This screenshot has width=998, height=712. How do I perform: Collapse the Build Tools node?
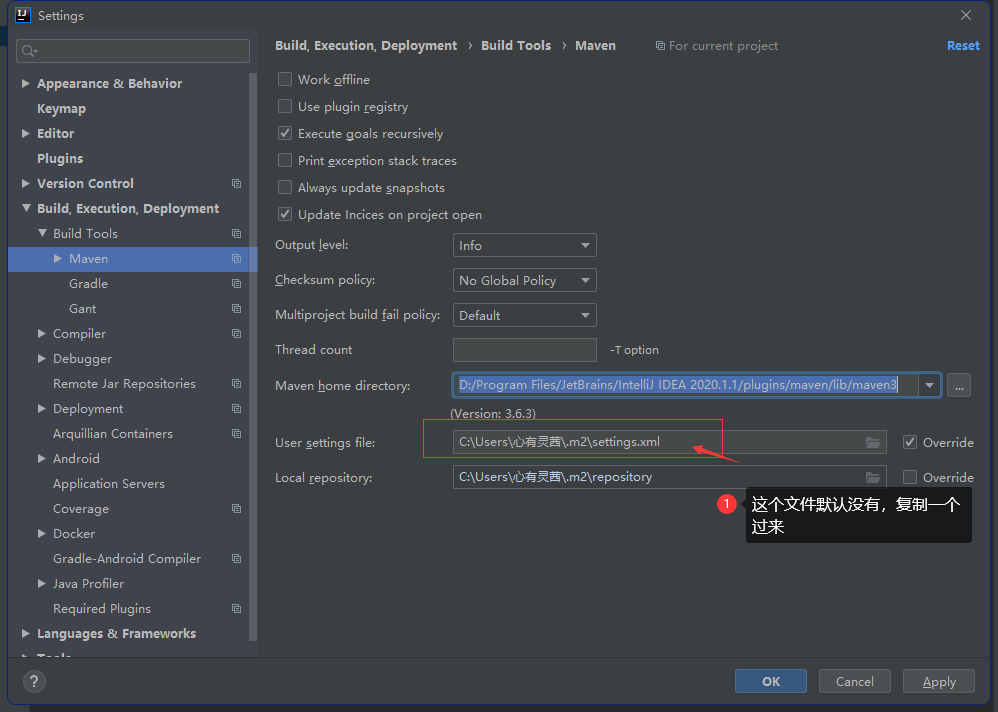pos(42,234)
